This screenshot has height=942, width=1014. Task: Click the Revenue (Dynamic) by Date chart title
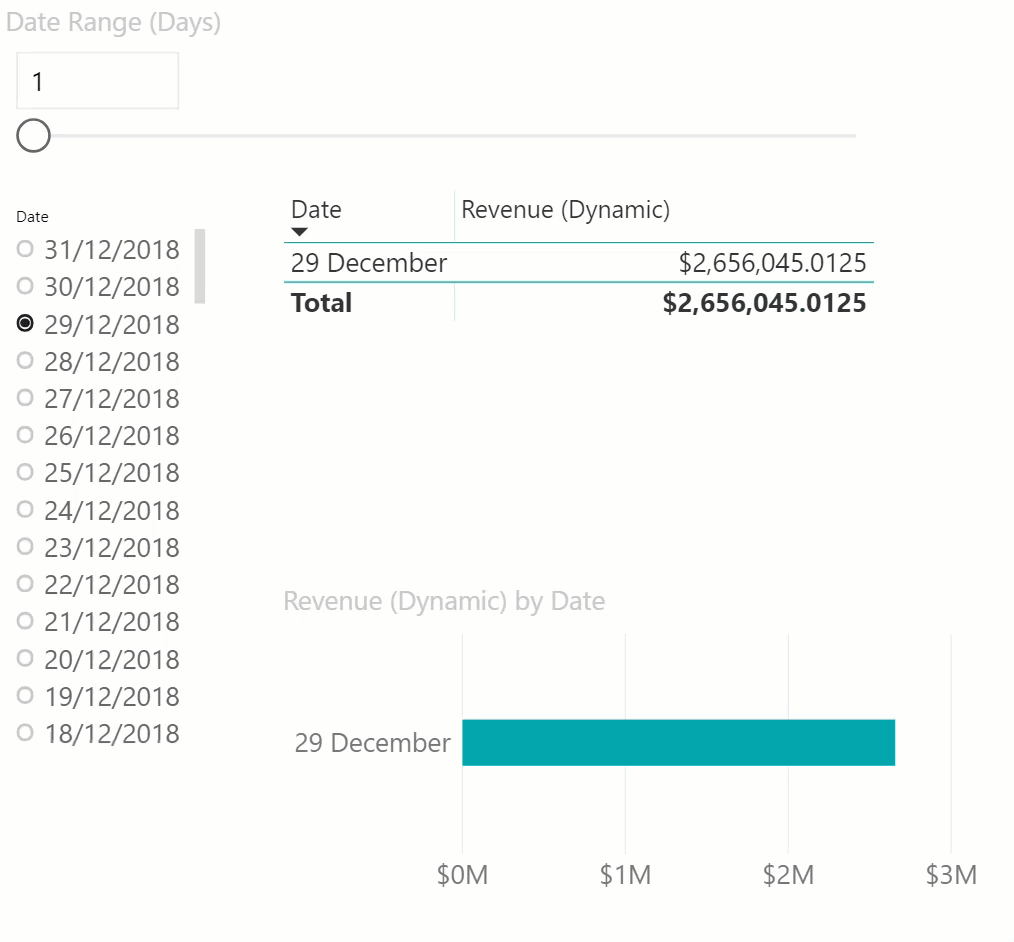pos(444,601)
